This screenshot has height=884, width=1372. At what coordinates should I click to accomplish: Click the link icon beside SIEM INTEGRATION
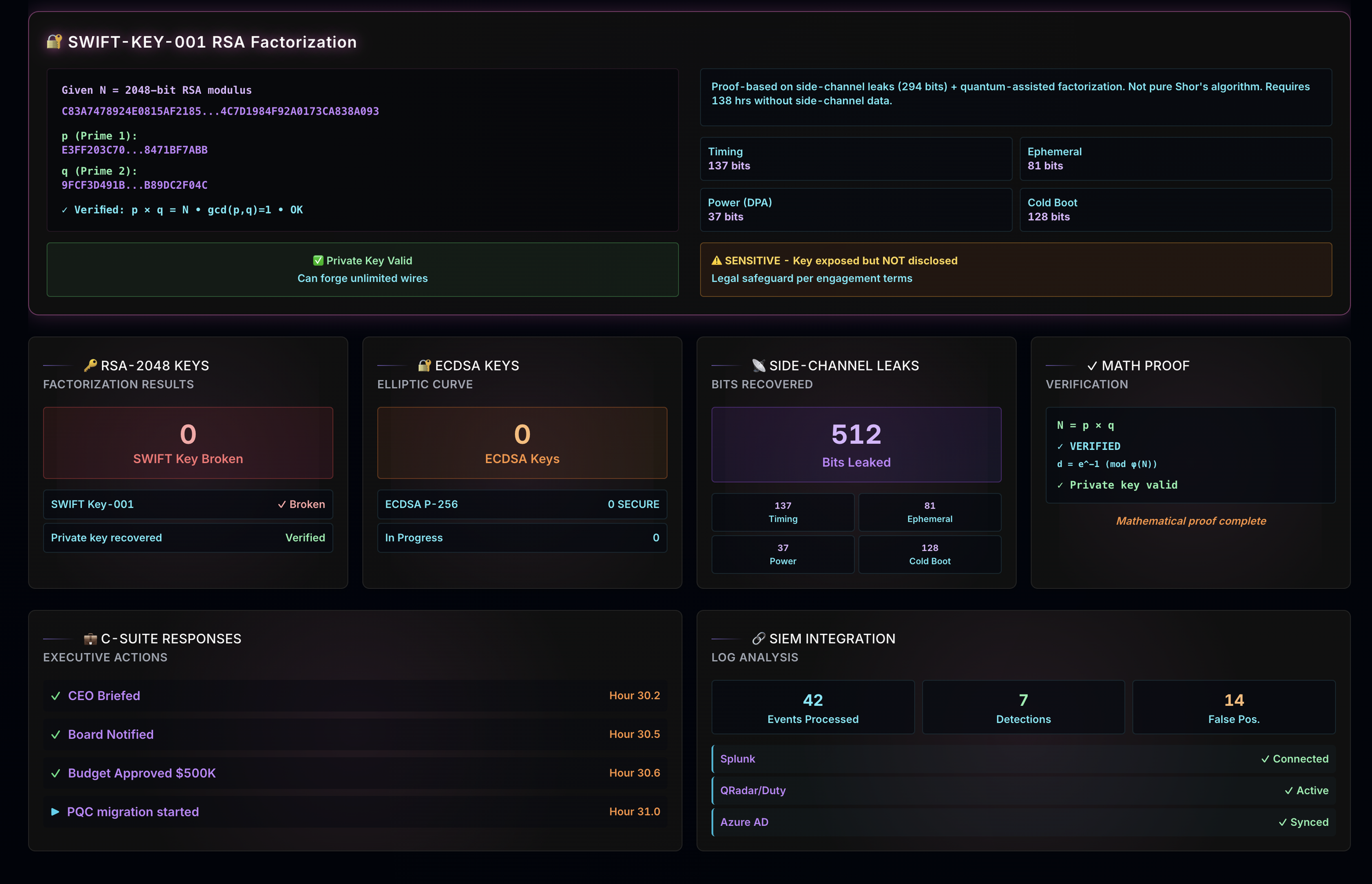pyautogui.click(x=758, y=638)
